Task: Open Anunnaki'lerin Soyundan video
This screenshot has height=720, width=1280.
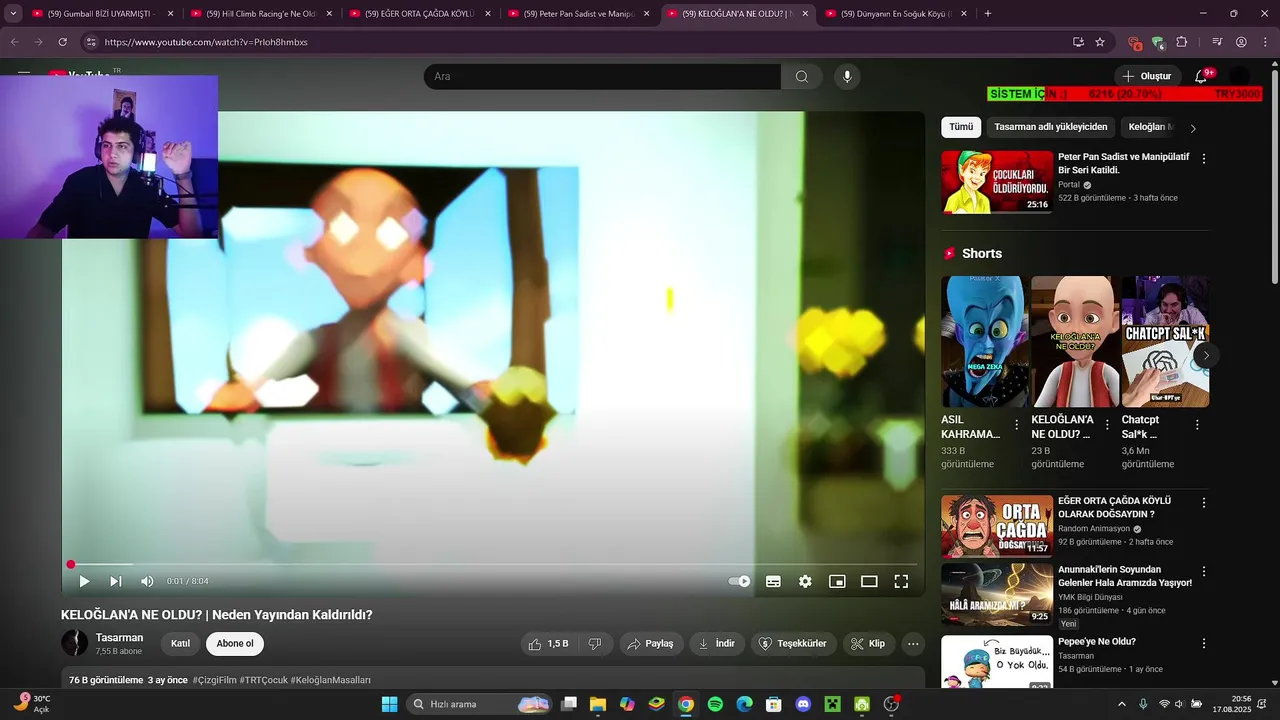Action: [997, 595]
